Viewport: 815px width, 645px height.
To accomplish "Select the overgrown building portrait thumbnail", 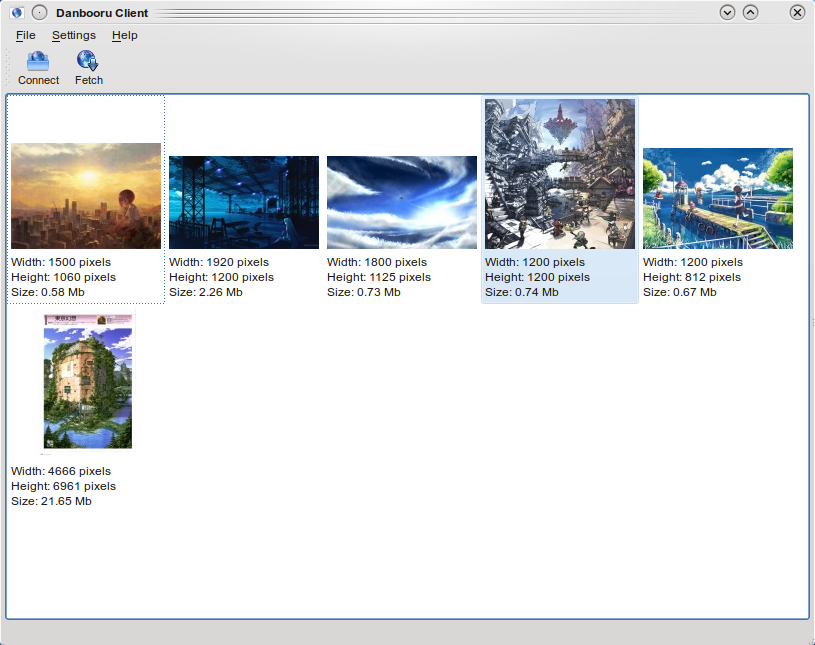I will tap(88, 381).
